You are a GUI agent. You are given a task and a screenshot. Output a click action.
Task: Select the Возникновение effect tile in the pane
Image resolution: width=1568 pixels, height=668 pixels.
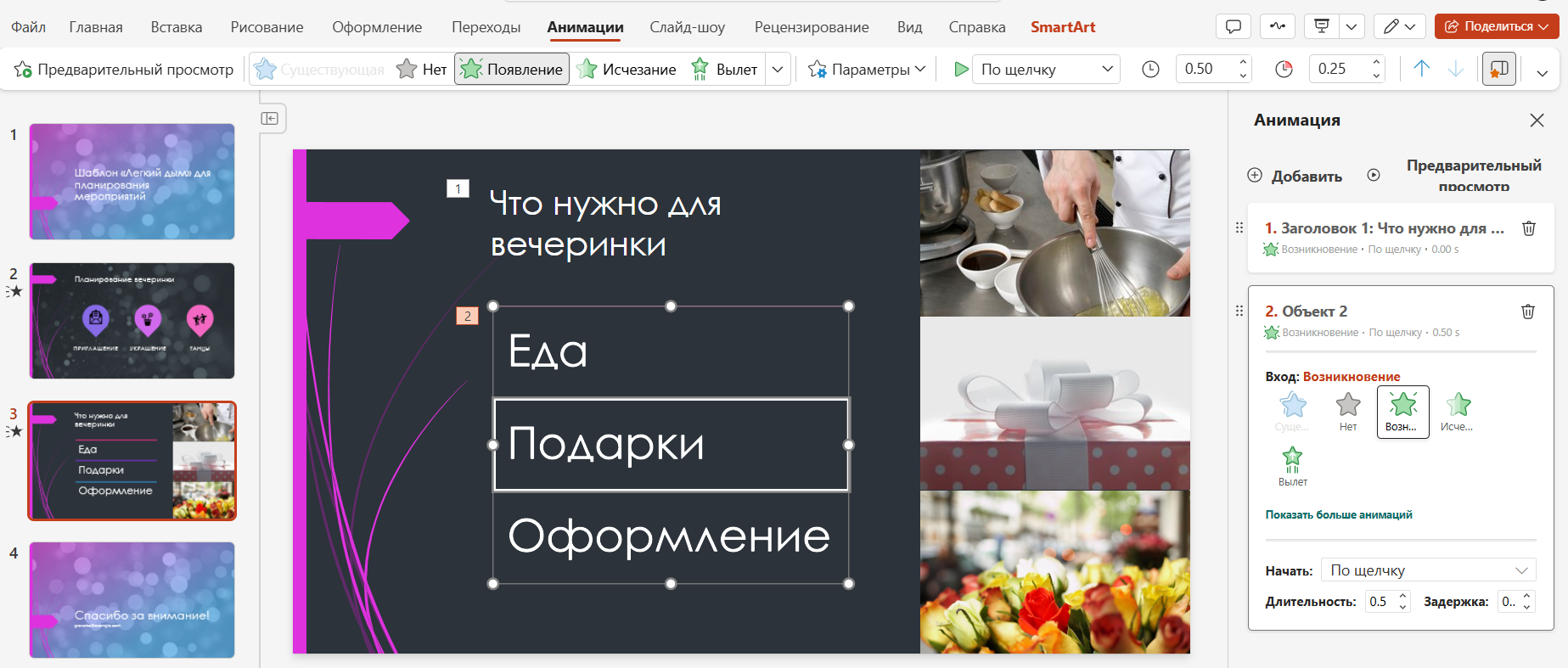(1402, 412)
